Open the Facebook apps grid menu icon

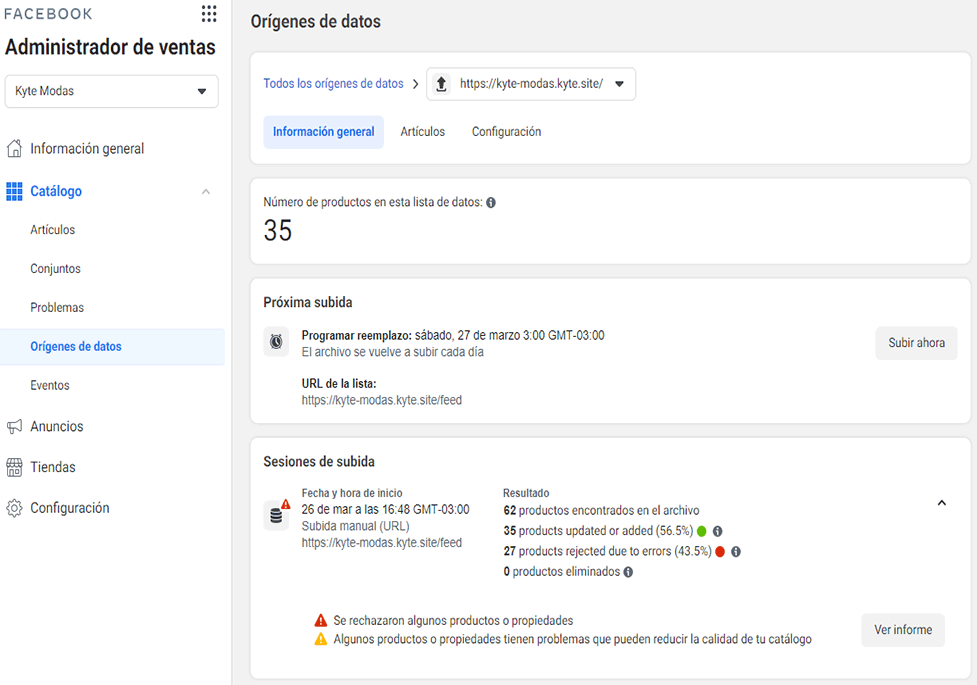(209, 14)
